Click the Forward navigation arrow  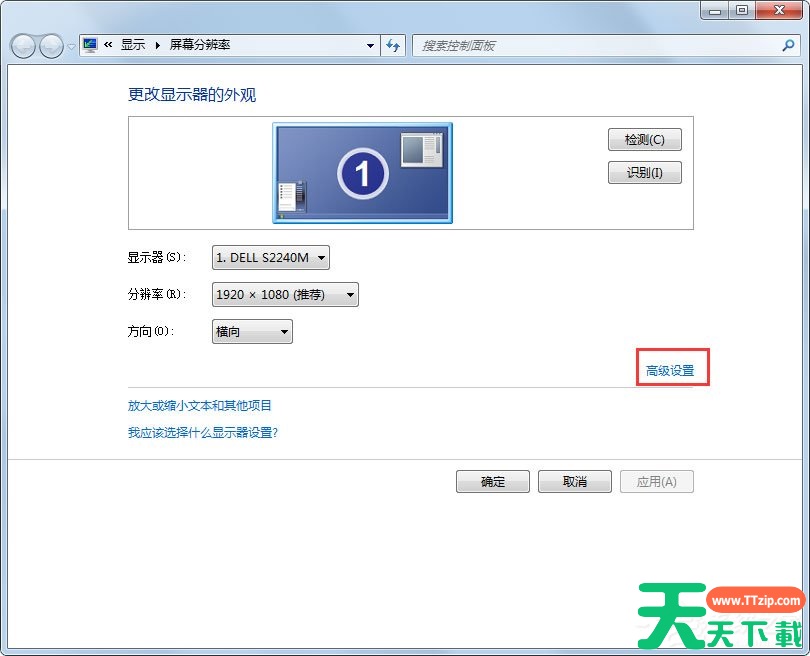coord(52,46)
